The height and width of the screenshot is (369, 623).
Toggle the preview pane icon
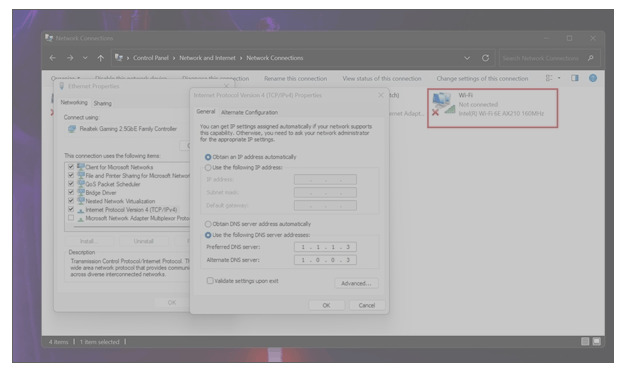pyautogui.click(x=575, y=78)
